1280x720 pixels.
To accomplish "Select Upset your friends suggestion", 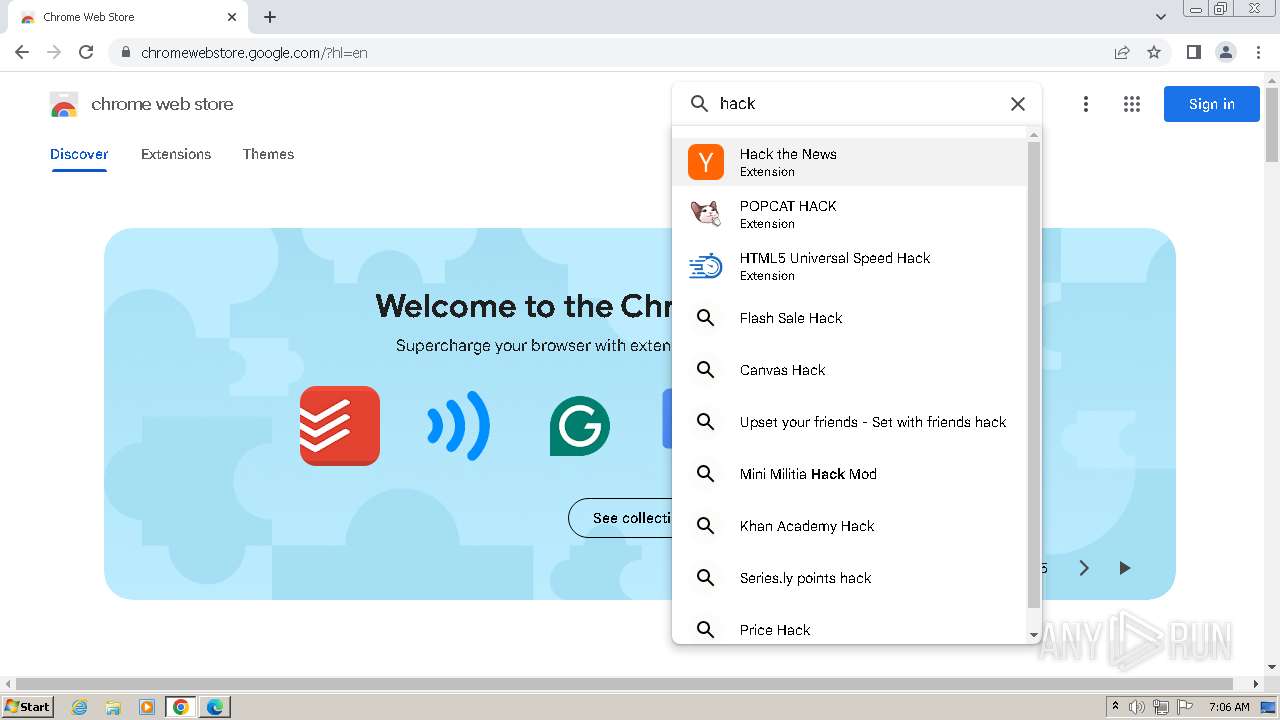I will click(849, 422).
